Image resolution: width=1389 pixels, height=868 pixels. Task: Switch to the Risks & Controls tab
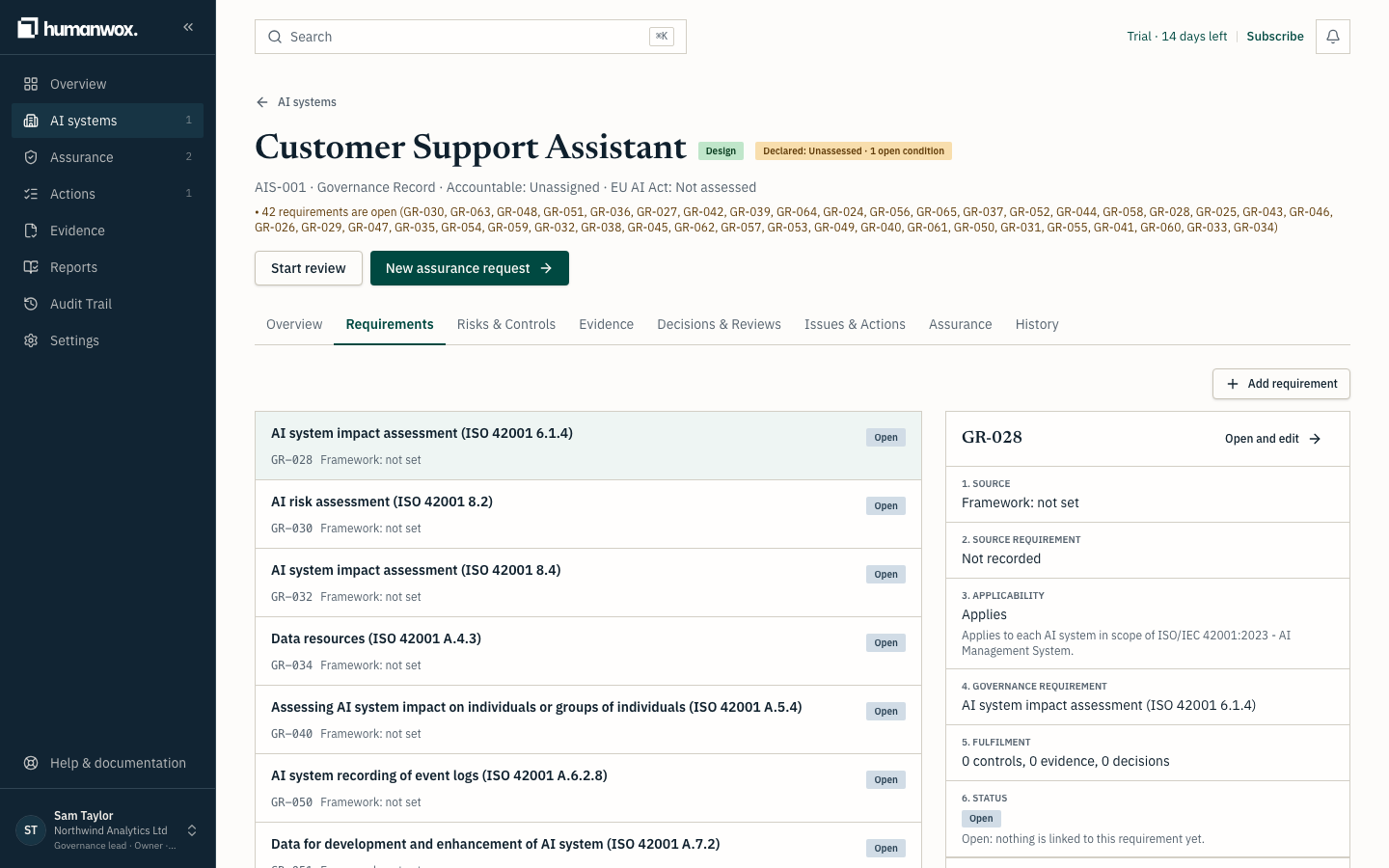pyautogui.click(x=506, y=324)
